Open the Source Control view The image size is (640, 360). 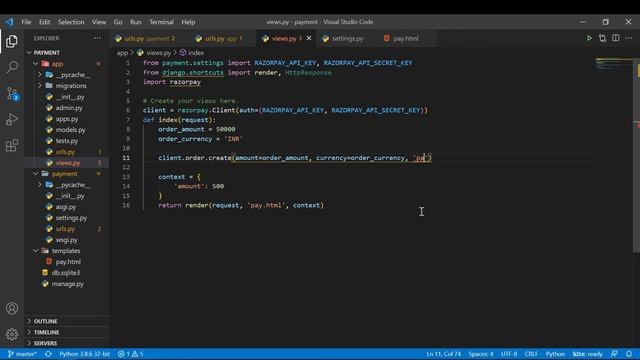pyautogui.click(x=12, y=93)
